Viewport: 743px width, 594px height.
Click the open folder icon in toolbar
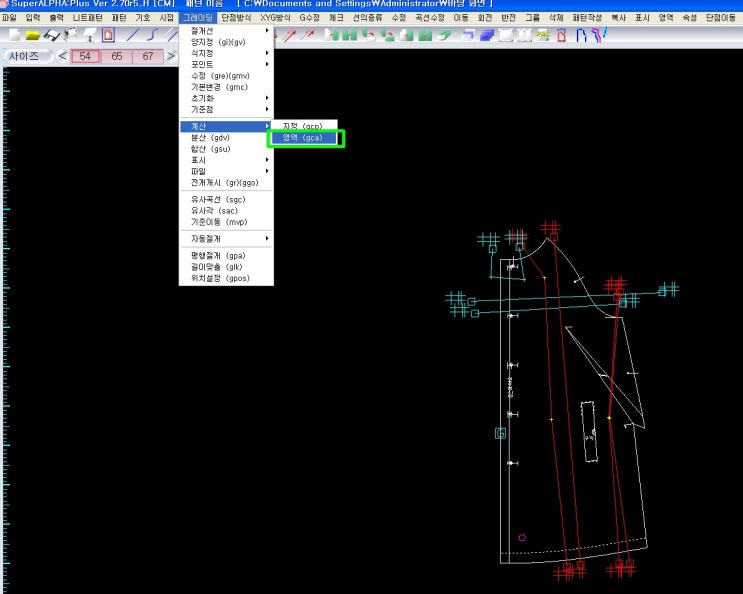pyautogui.click(x=31, y=35)
